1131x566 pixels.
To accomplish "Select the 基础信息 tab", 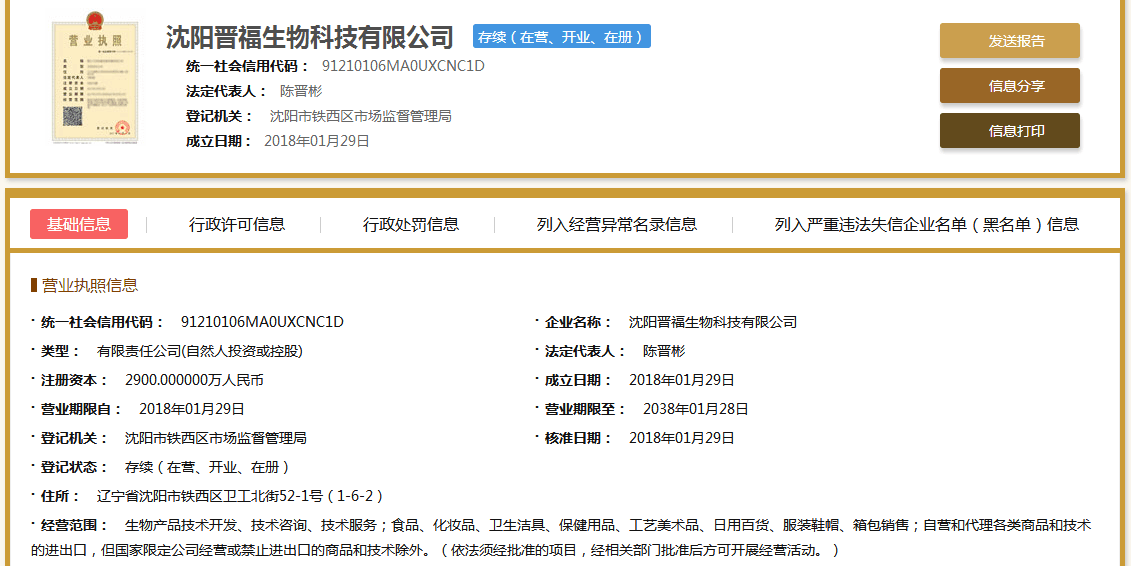I will pyautogui.click(x=79, y=224).
